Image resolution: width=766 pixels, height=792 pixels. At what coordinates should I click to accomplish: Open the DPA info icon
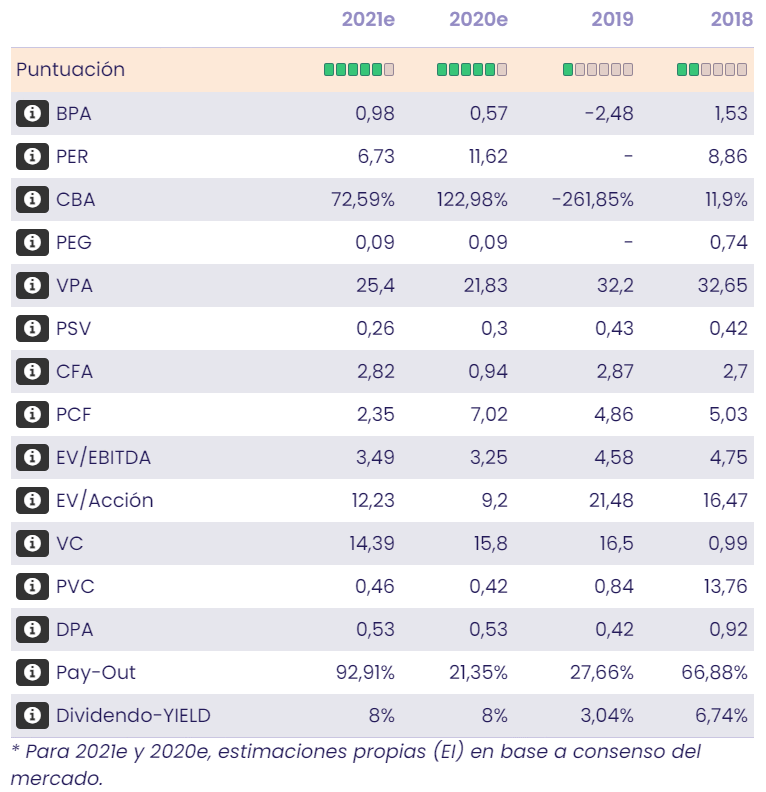click(x=32, y=629)
